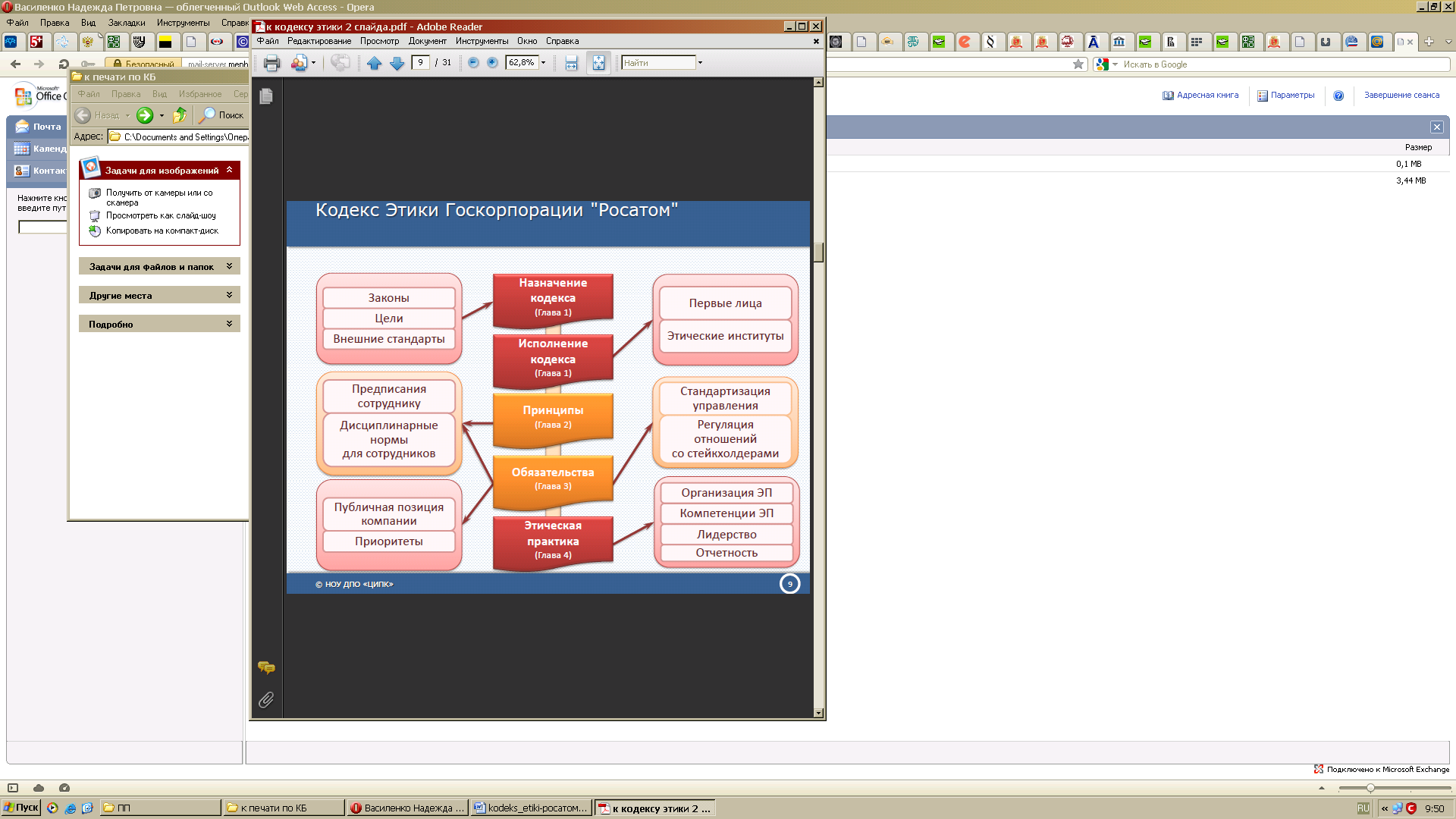Expand the Подробно section
This screenshot has width=1456, height=819.
[229, 324]
